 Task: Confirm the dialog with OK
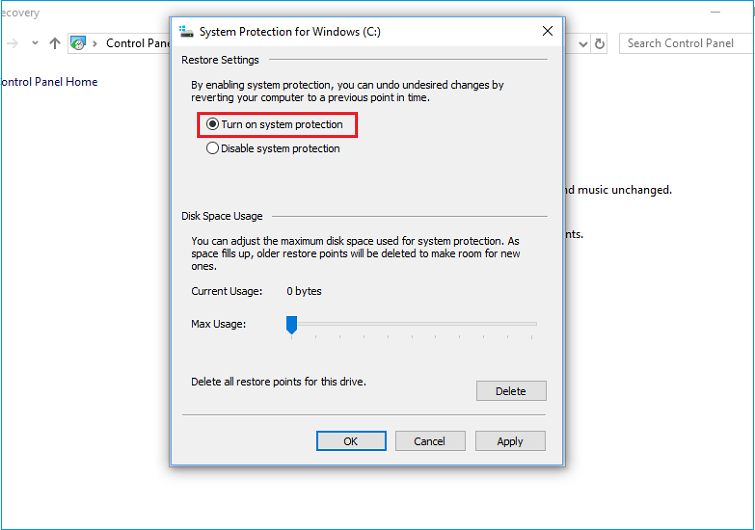pos(350,441)
